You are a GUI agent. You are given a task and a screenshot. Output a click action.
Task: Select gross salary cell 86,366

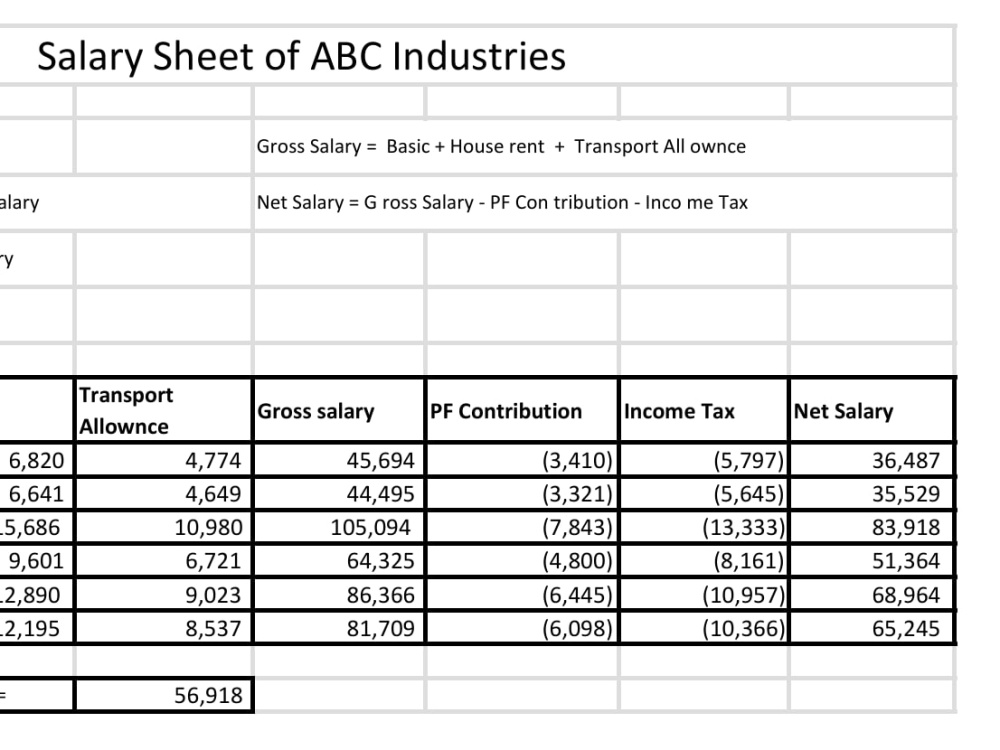point(339,595)
